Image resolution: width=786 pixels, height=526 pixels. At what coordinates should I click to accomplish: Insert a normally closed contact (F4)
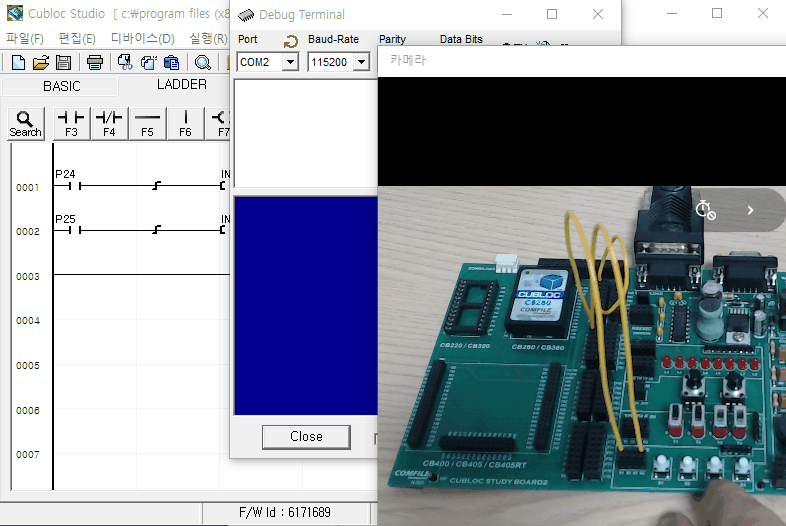(x=109, y=123)
